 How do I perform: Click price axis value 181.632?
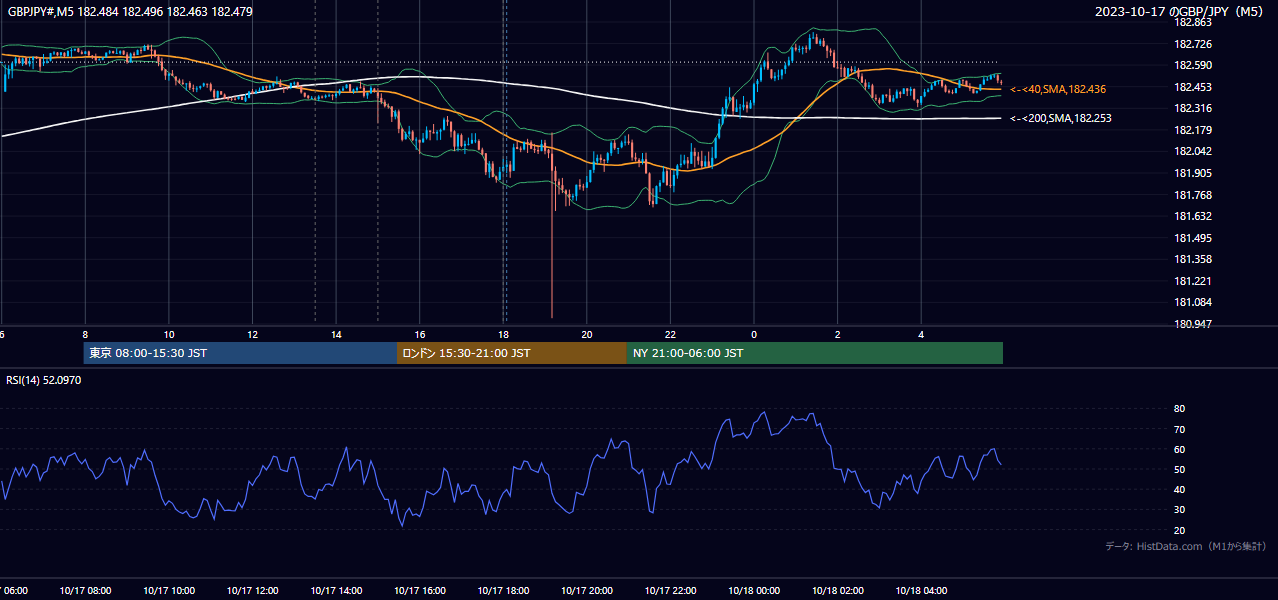pyautogui.click(x=1193, y=216)
